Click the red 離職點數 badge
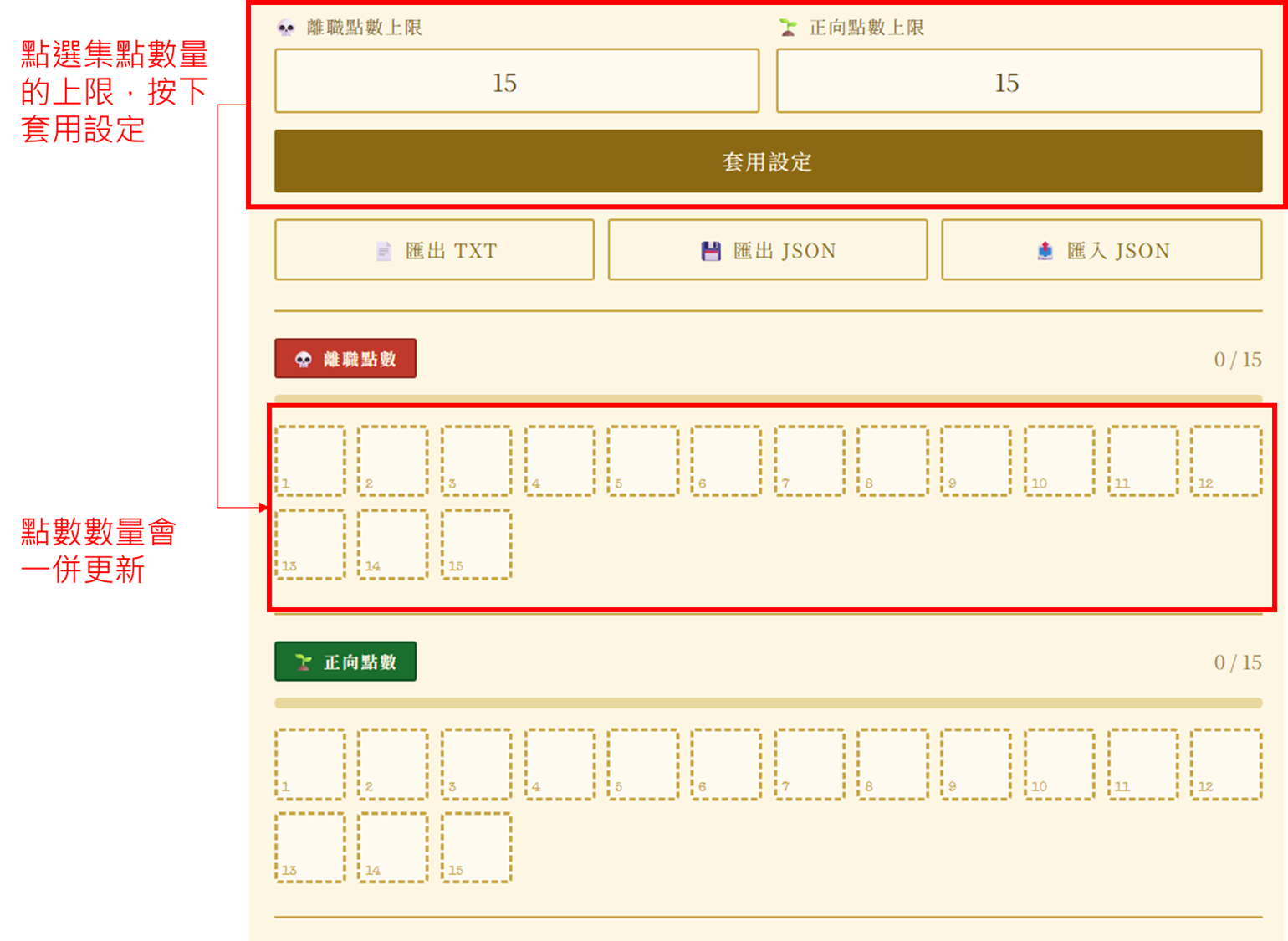 (x=345, y=359)
